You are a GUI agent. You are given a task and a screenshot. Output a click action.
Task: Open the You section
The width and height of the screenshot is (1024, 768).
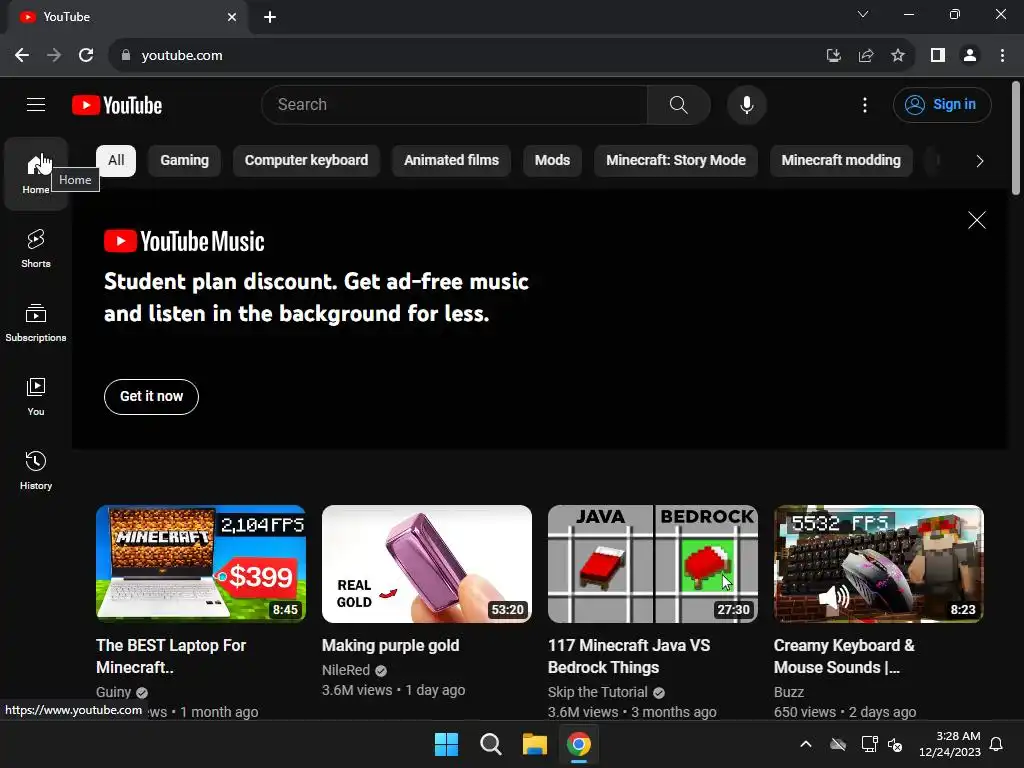point(36,396)
